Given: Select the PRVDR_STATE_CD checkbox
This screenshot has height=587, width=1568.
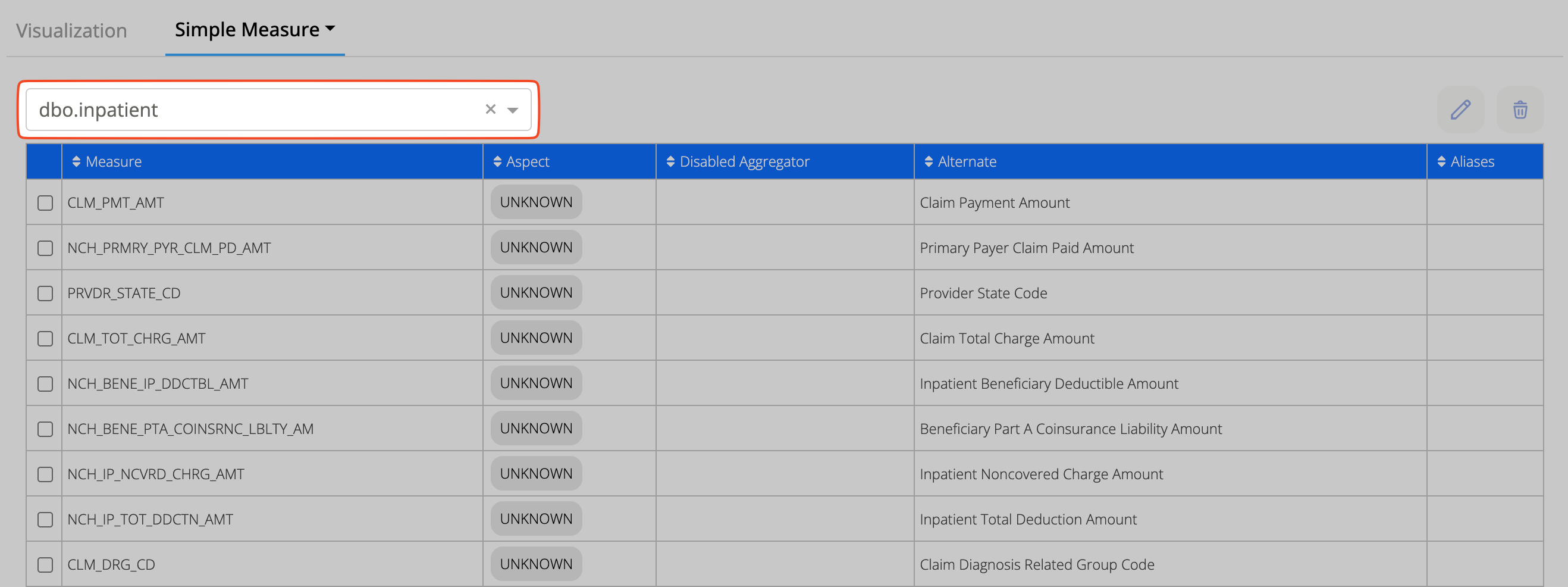Looking at the screenshot, I should [x=45, y=293].
